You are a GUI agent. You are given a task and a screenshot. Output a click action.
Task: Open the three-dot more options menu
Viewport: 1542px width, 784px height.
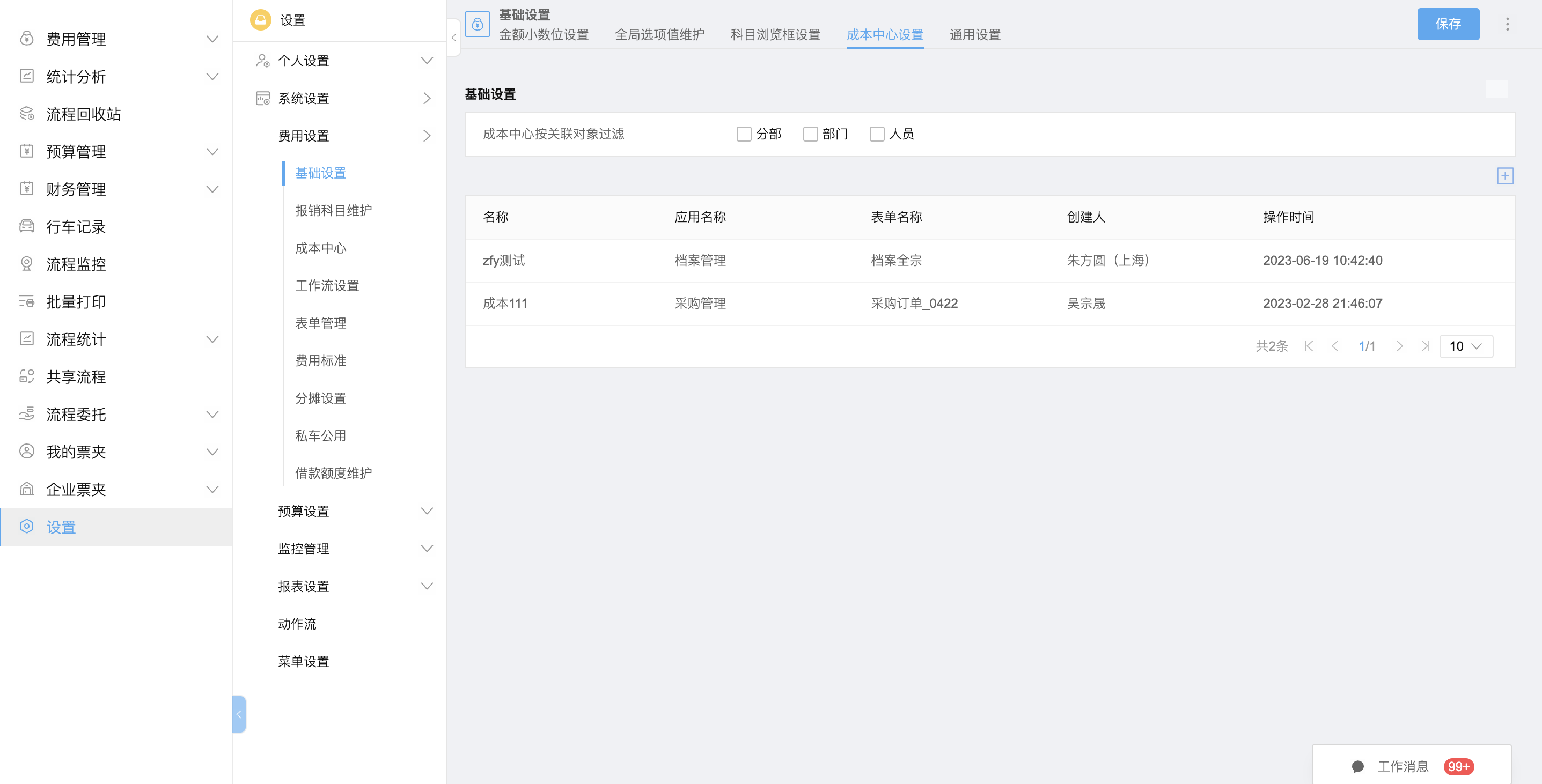(1507, 24)
